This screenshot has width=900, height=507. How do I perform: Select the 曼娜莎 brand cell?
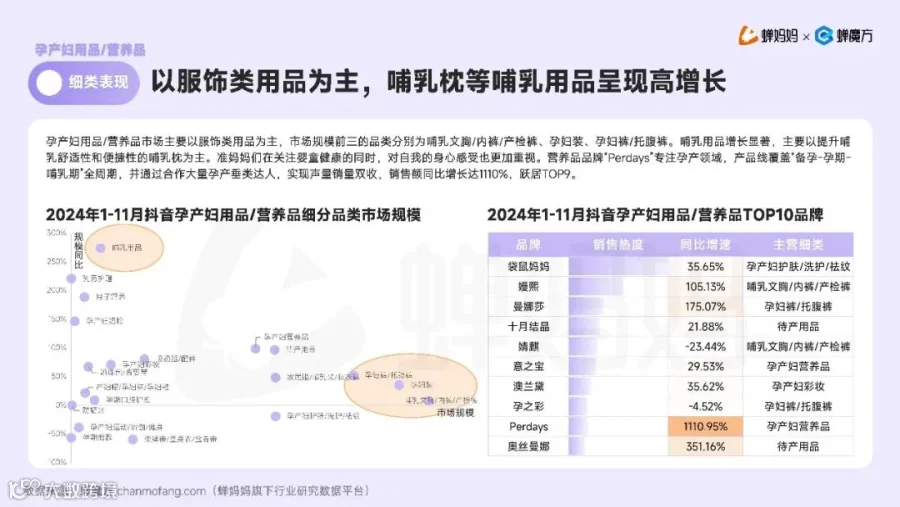pyautogui.click(x=528, y=307)
